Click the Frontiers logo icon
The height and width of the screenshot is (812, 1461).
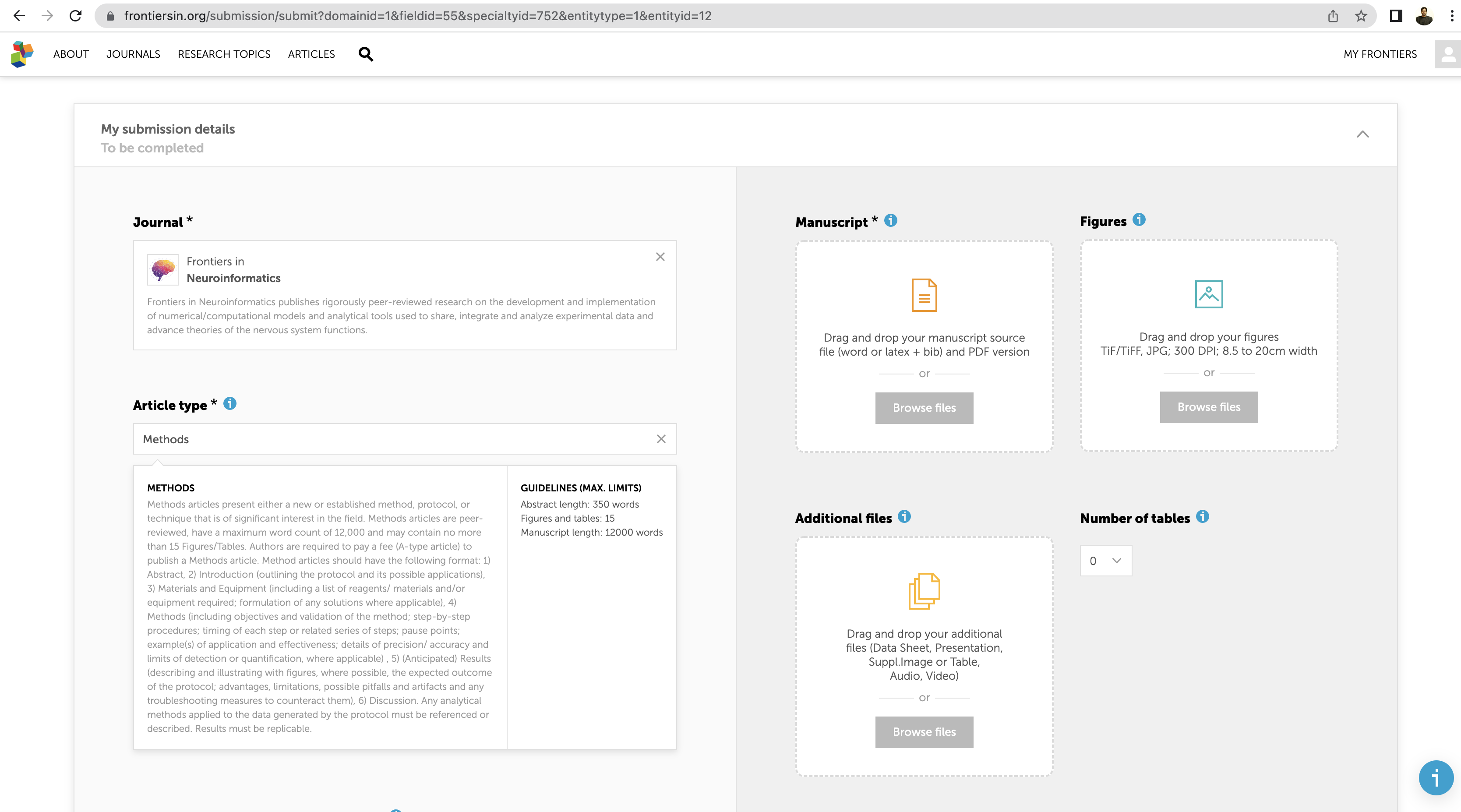(22, 54)
